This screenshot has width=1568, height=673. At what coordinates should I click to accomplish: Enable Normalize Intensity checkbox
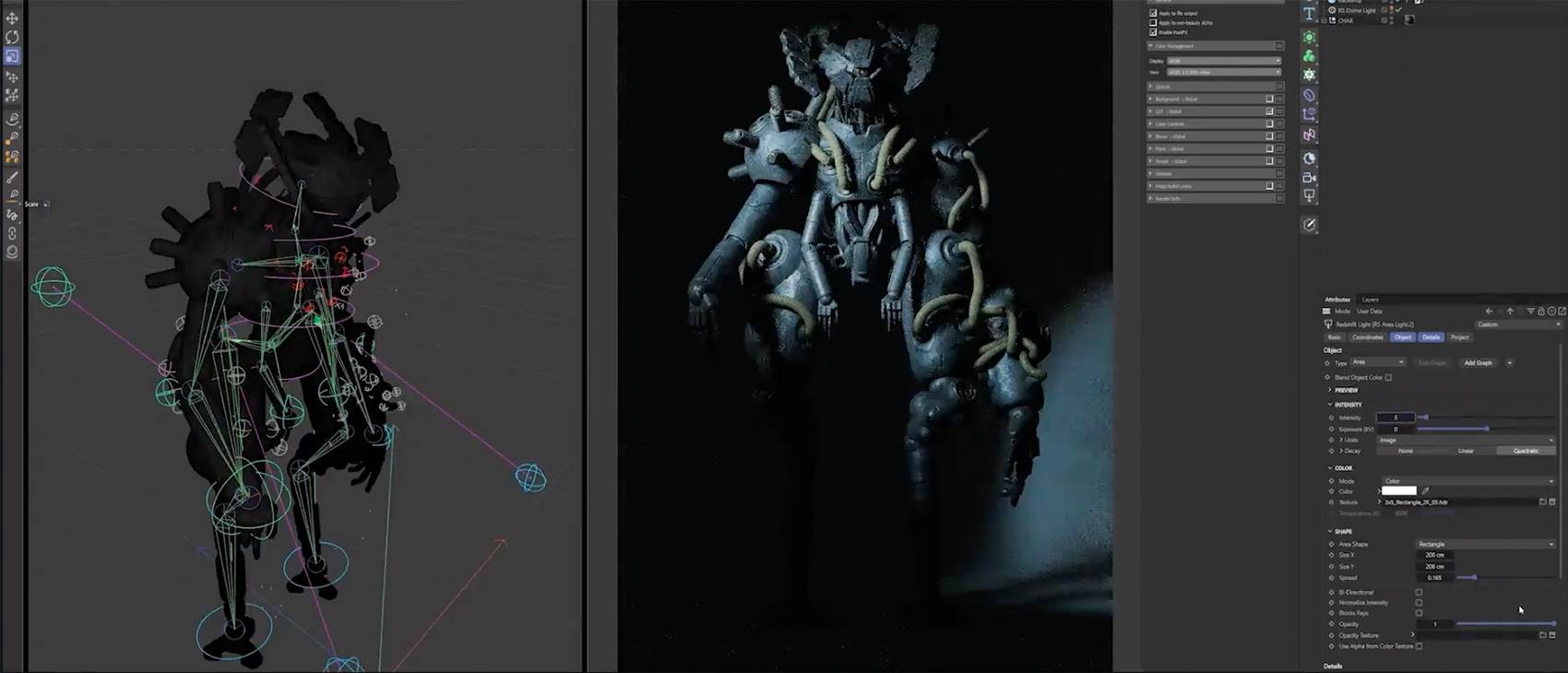tap(1419, 602)
